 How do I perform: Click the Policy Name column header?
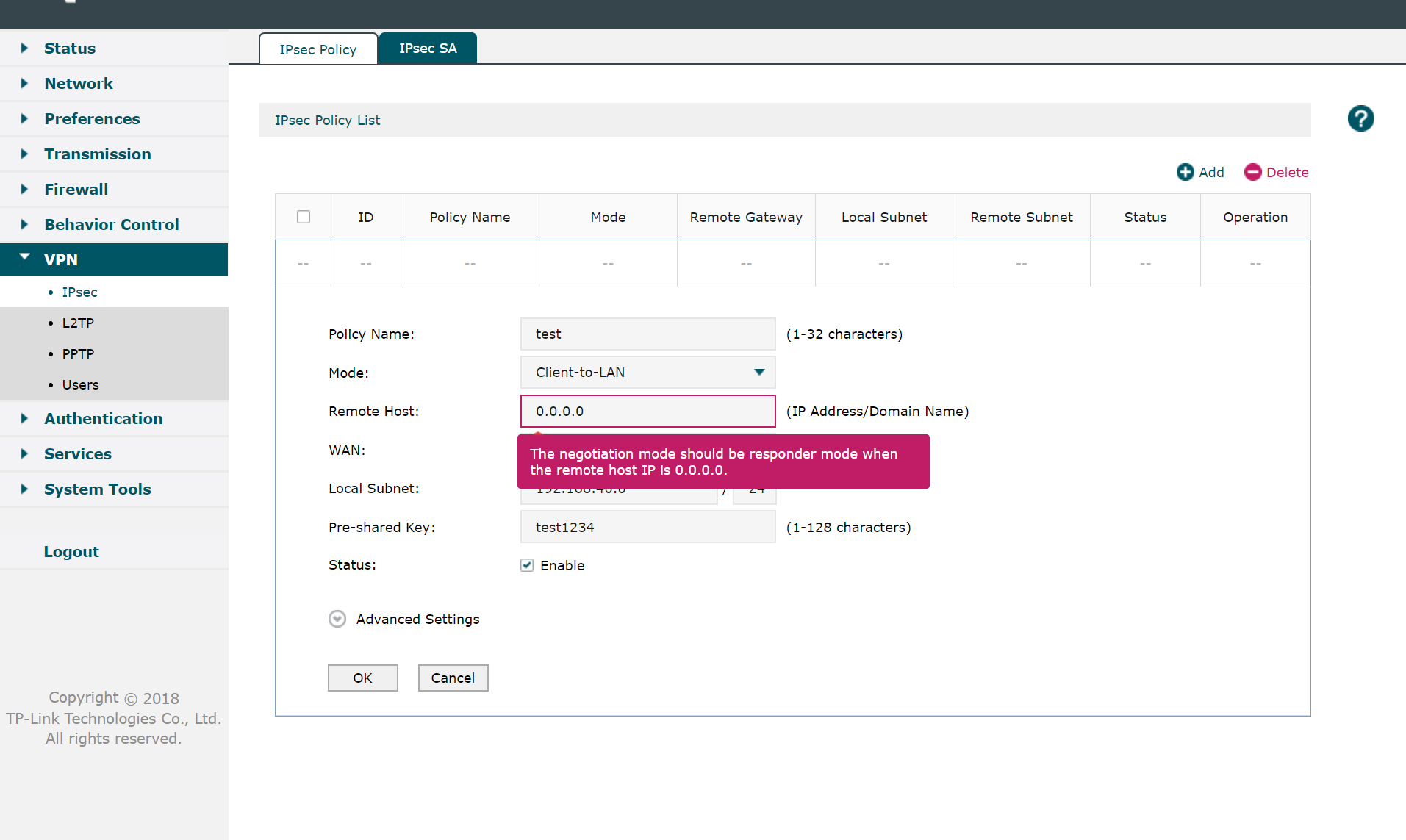(470, 217)
